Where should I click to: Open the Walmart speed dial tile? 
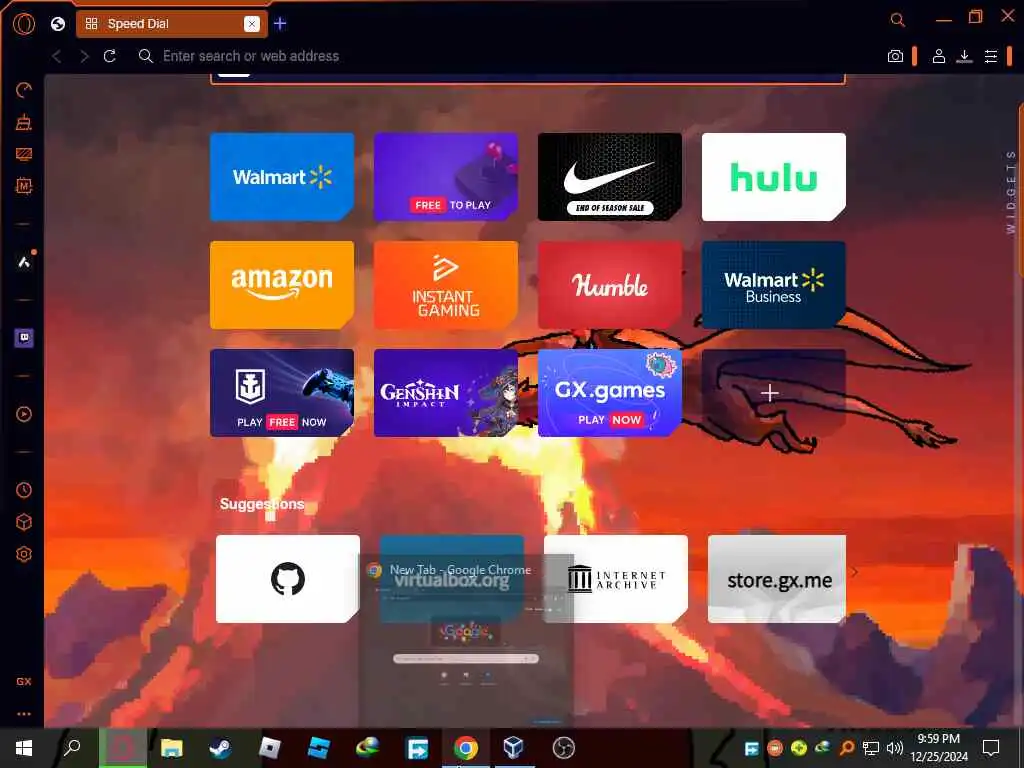coord(282,177)
